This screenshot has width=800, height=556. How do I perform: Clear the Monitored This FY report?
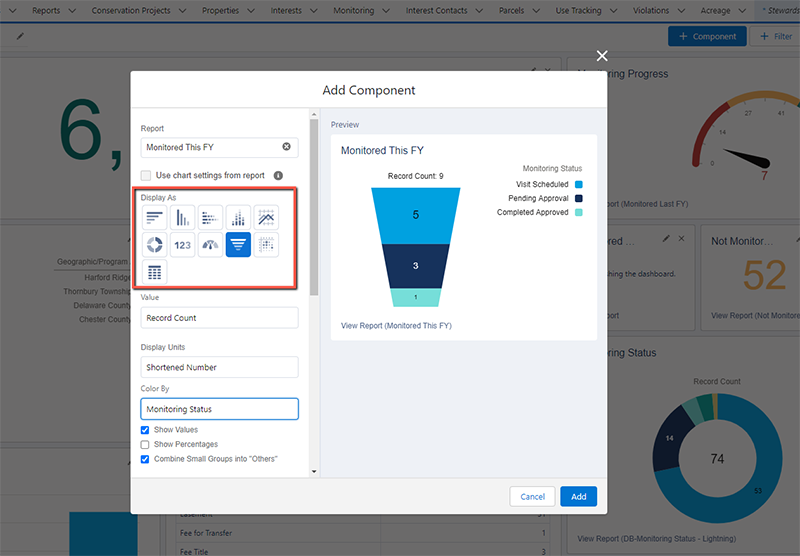coord(287,147)
